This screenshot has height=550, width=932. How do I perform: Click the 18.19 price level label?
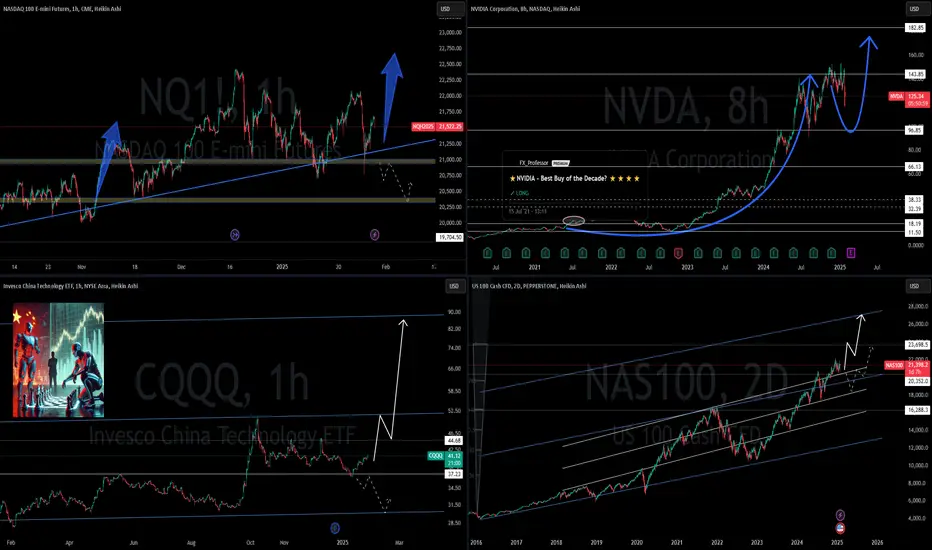tap(914, 224)
